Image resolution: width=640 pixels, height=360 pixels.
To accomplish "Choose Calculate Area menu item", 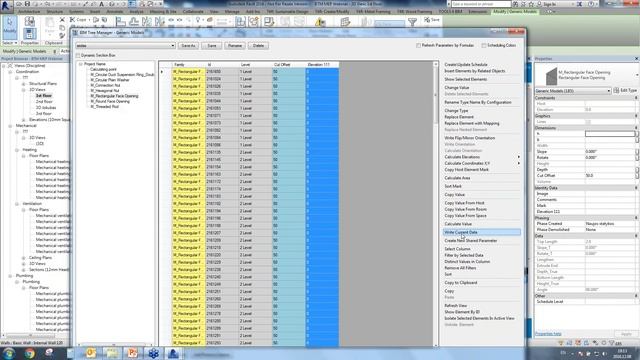I will click(x=457, y=178).
